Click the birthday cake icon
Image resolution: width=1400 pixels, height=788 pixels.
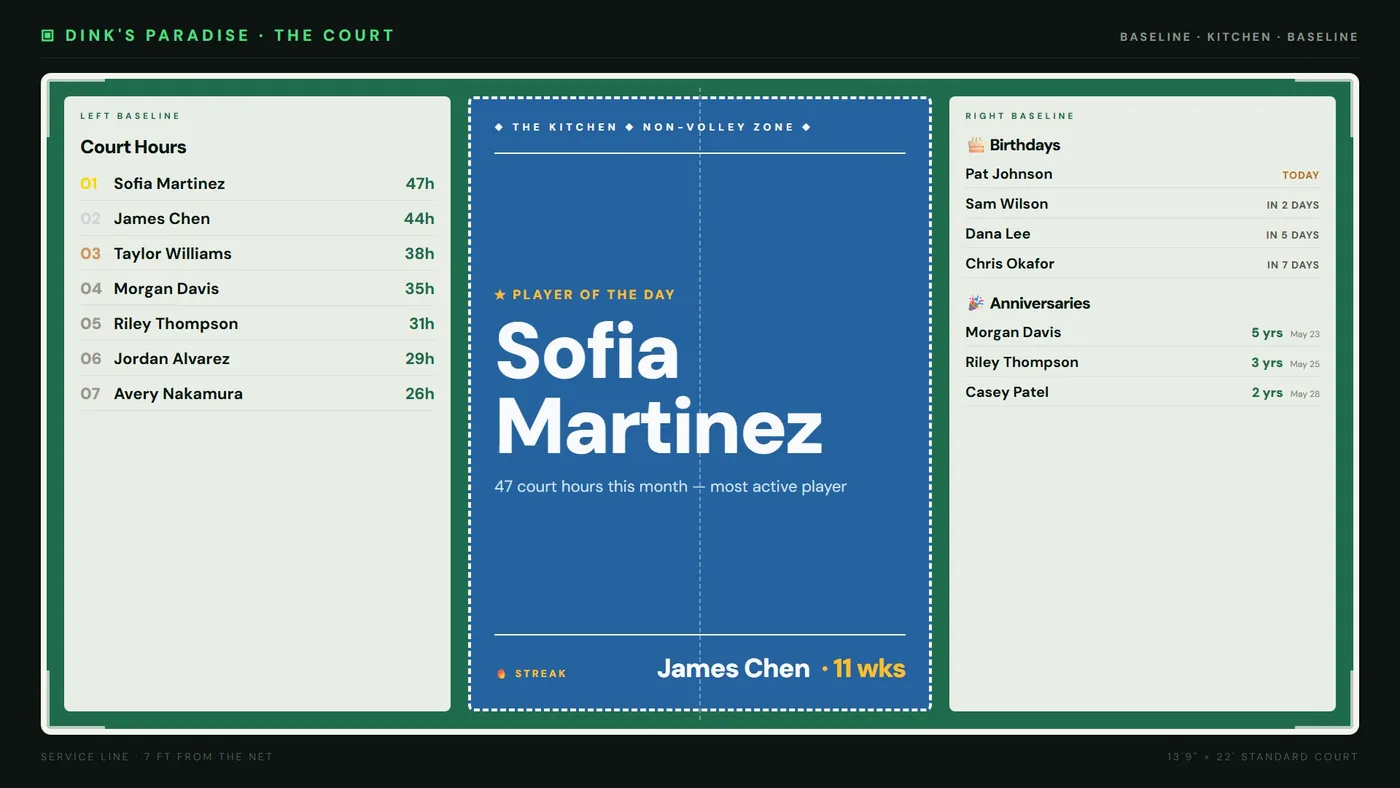(x=976, y=145)
